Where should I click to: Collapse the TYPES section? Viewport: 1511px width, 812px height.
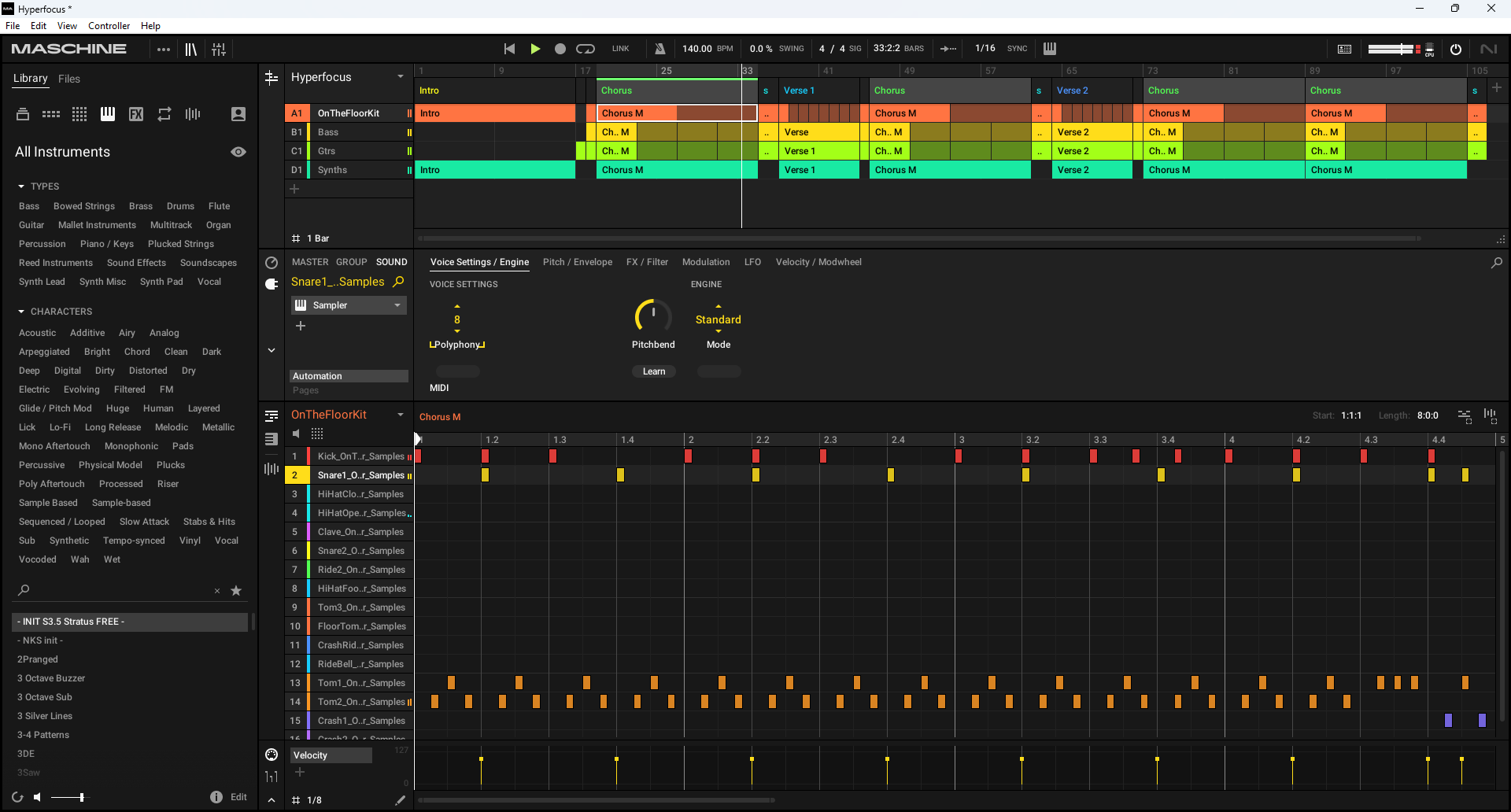coord(20,186)
